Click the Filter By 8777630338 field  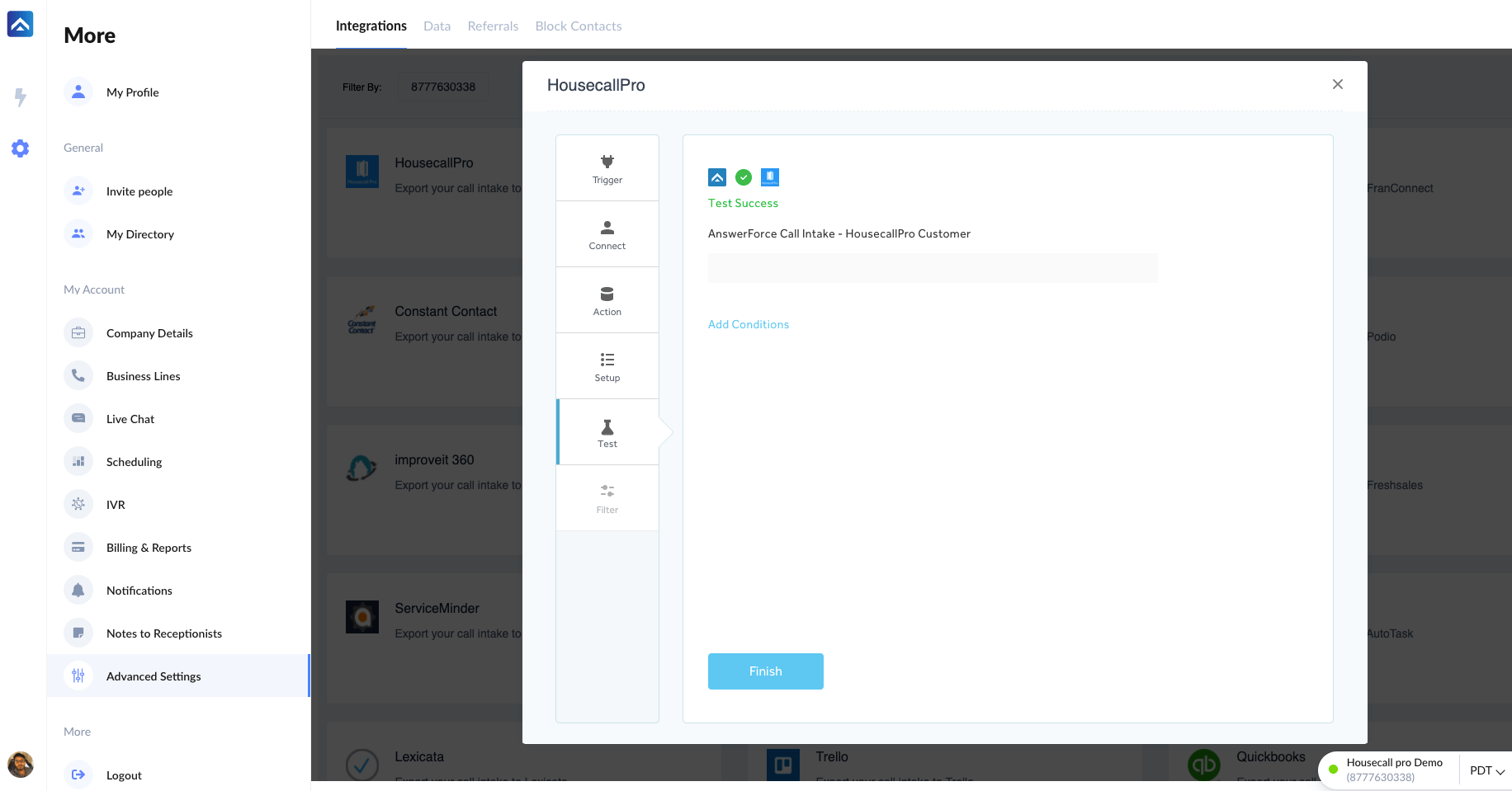pos(443,87)
